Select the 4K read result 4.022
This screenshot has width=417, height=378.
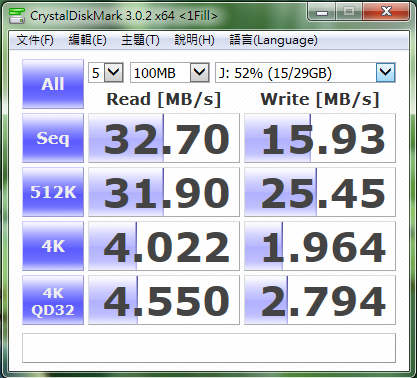pos(164,246)
